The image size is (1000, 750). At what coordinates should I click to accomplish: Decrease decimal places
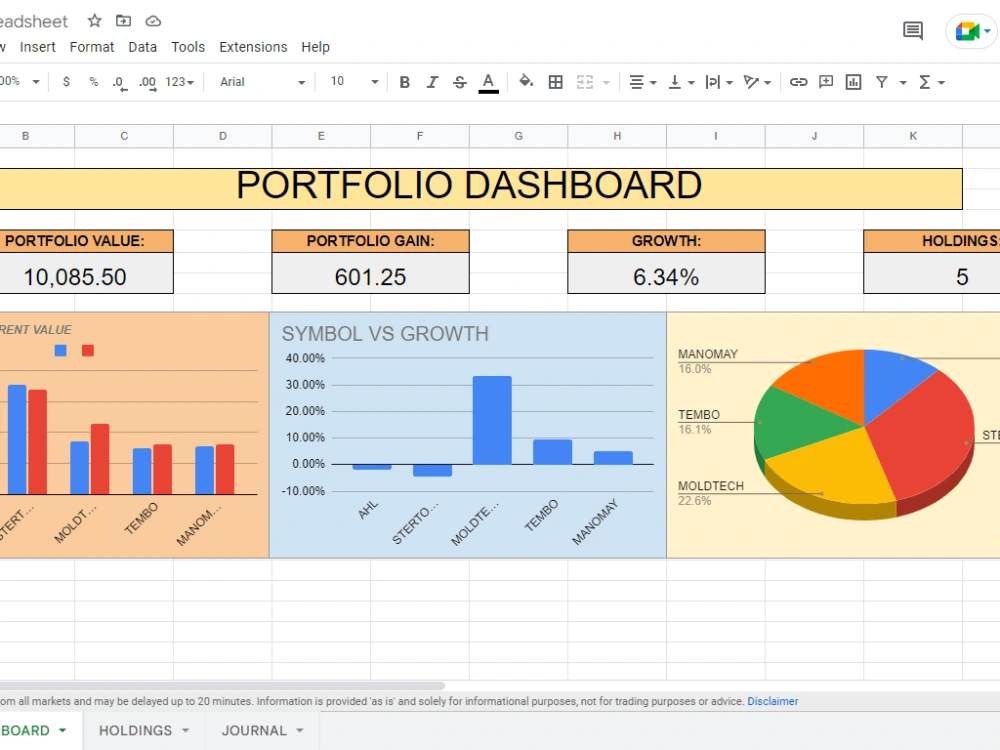pos(120,82)
